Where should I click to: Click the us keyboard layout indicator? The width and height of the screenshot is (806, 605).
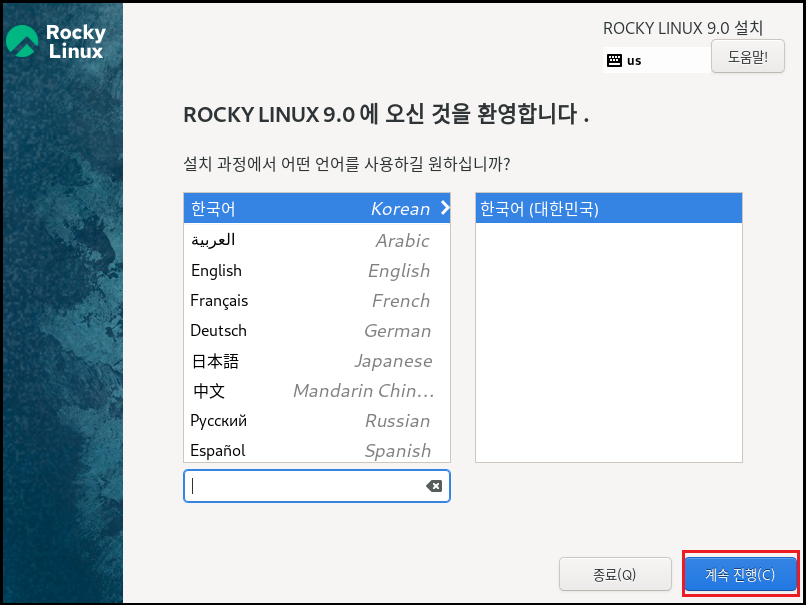(657, 60)
